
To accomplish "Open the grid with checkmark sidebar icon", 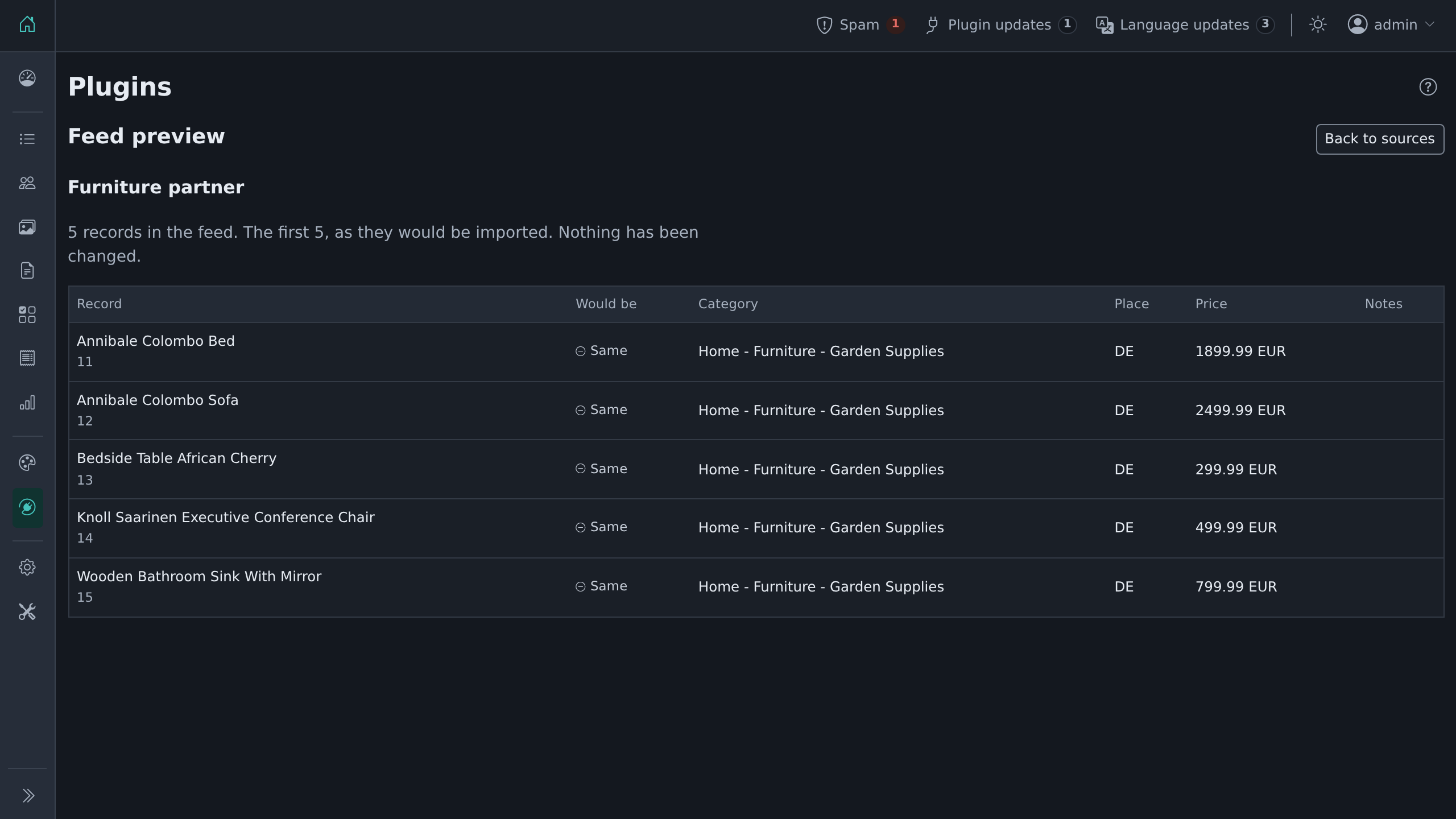I will [27, 315].
